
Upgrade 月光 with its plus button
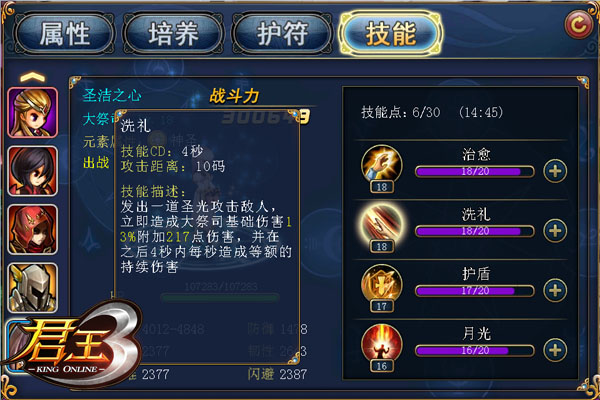(x=555, y=350)
